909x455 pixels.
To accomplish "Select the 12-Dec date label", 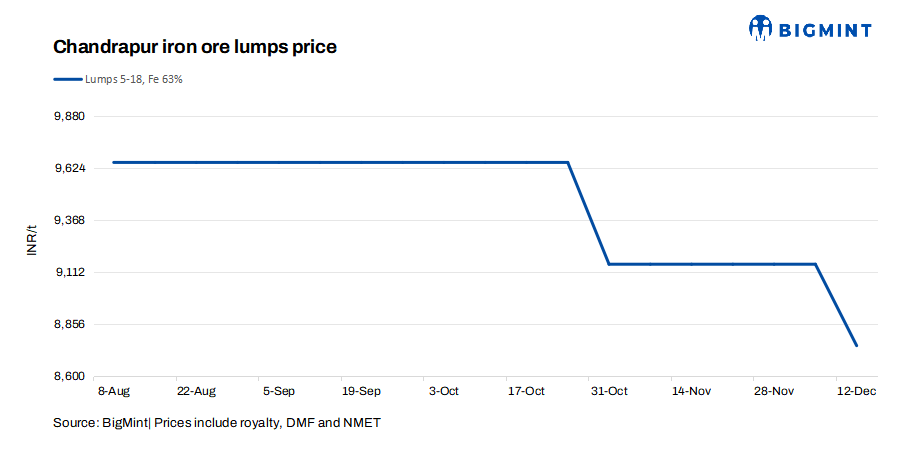I will [856, 391].
